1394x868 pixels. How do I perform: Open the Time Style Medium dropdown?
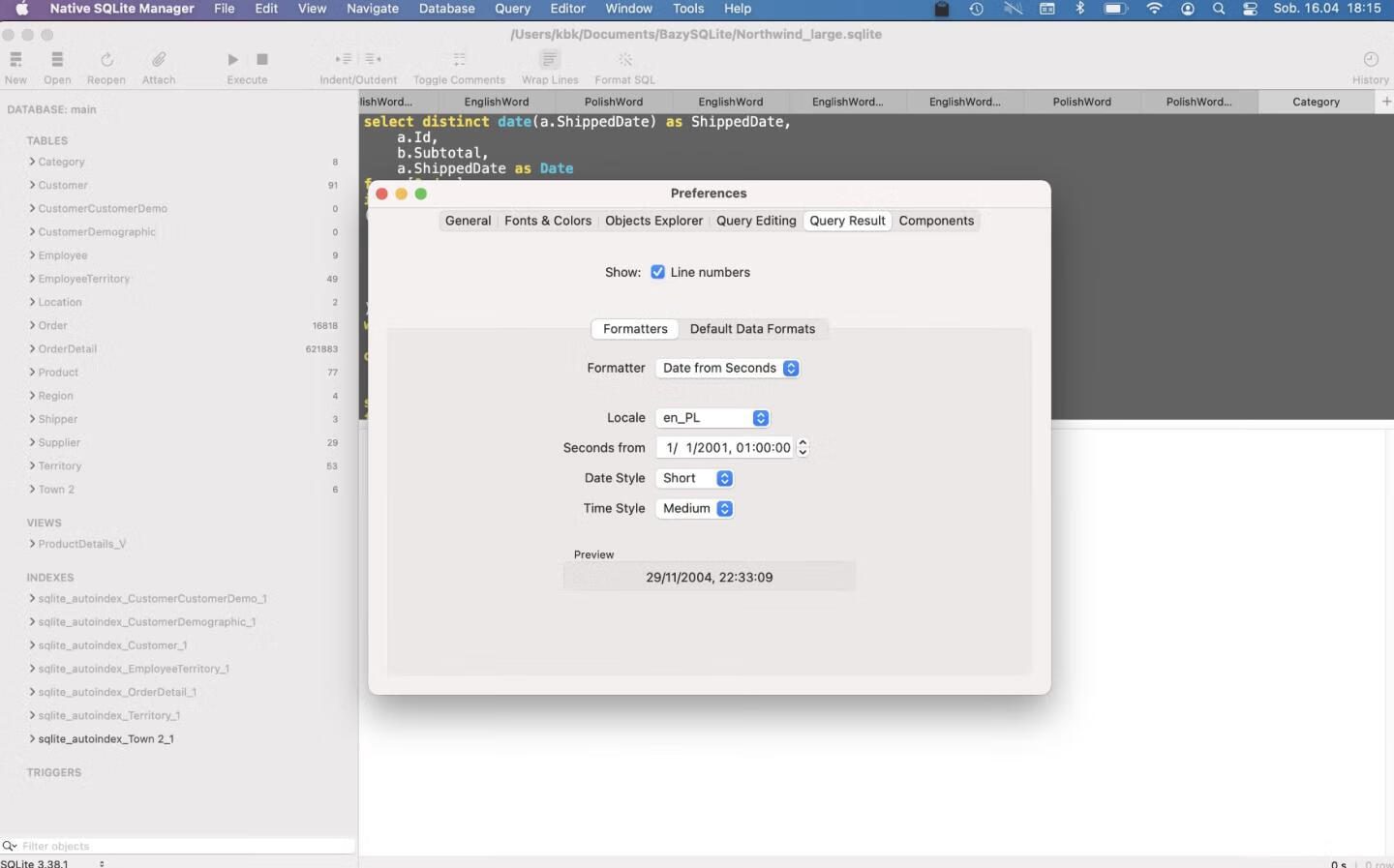coord(694,509)
